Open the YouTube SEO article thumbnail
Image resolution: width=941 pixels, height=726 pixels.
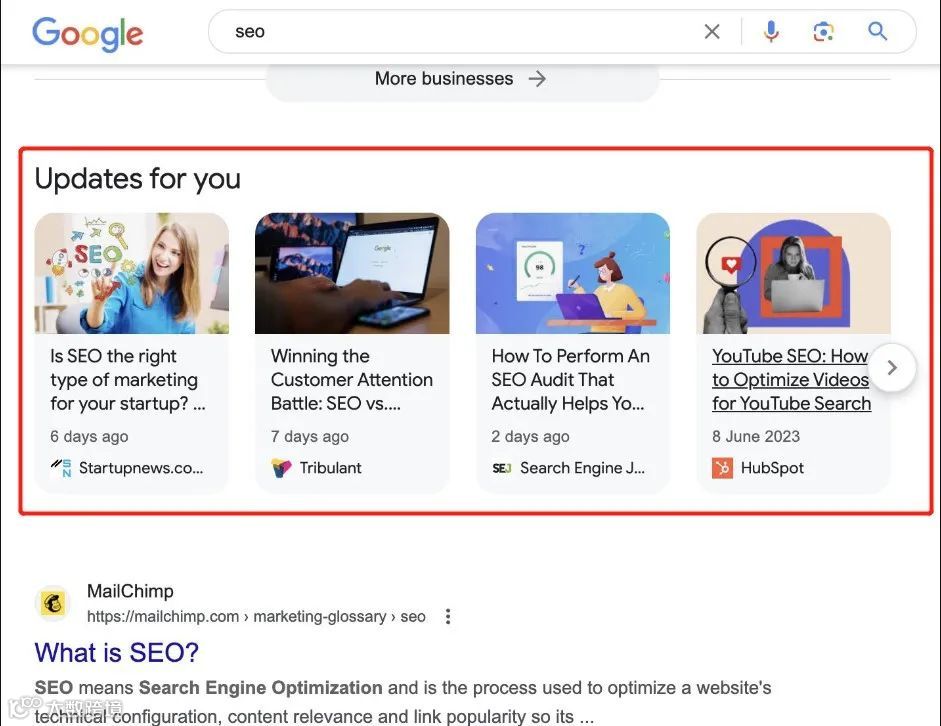(x=793, y=273)
